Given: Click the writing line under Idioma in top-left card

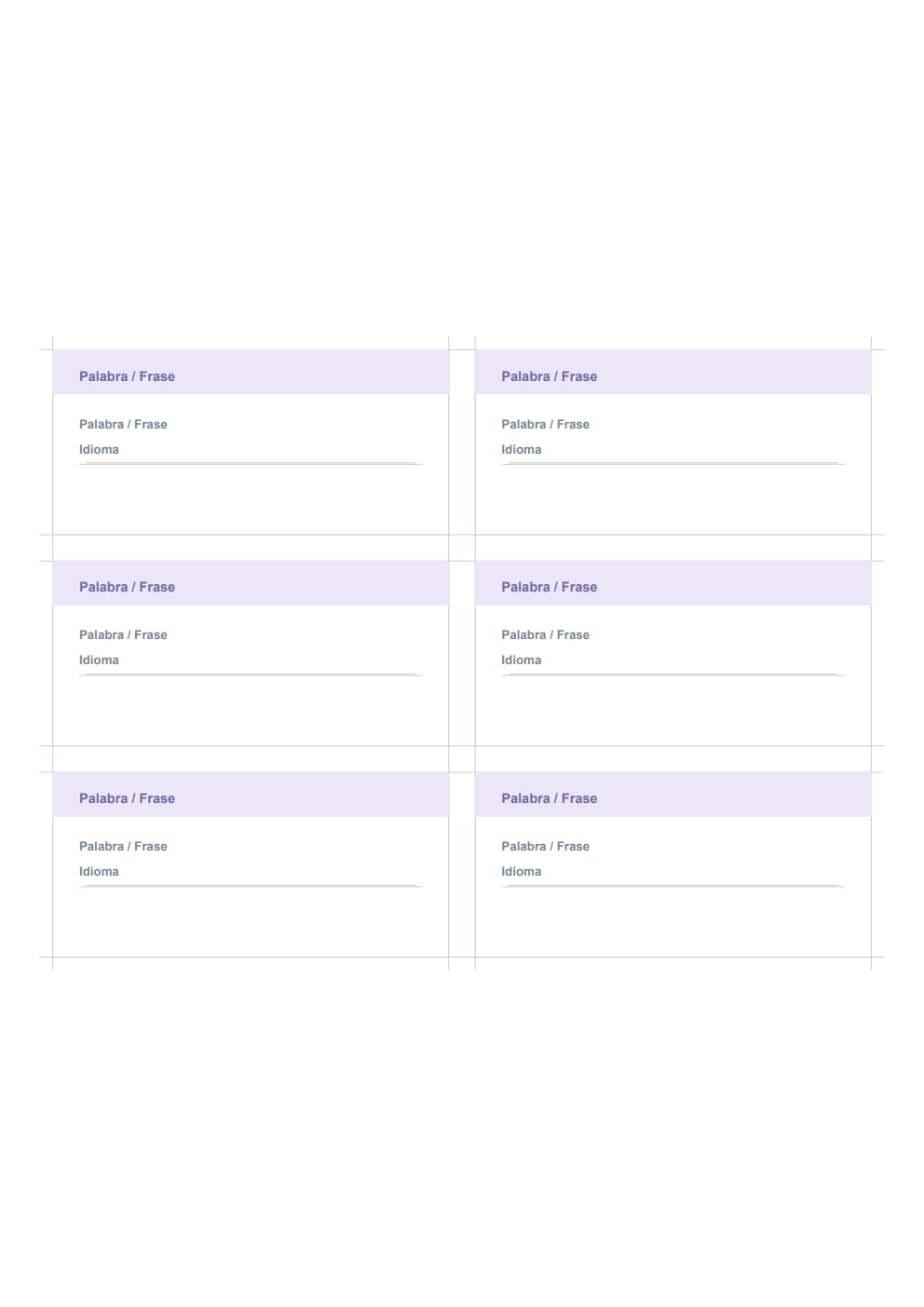Looking at the screenshot, I should coord(251,463).
